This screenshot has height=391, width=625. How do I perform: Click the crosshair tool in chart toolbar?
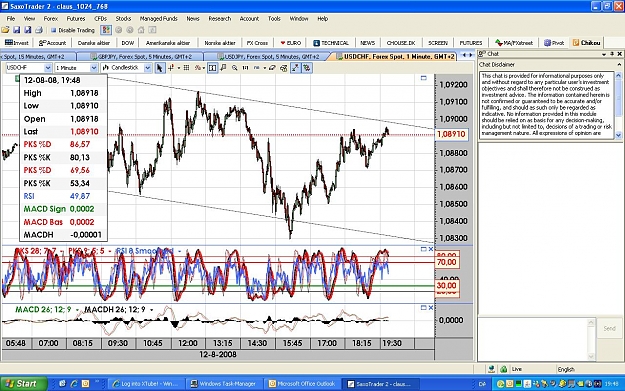(x=171, y=68)
